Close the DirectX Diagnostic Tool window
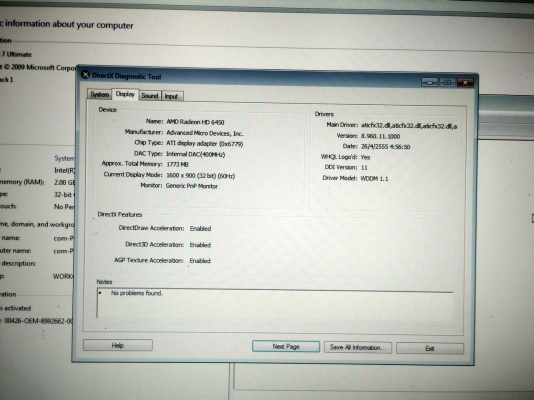 coord(465,83)
